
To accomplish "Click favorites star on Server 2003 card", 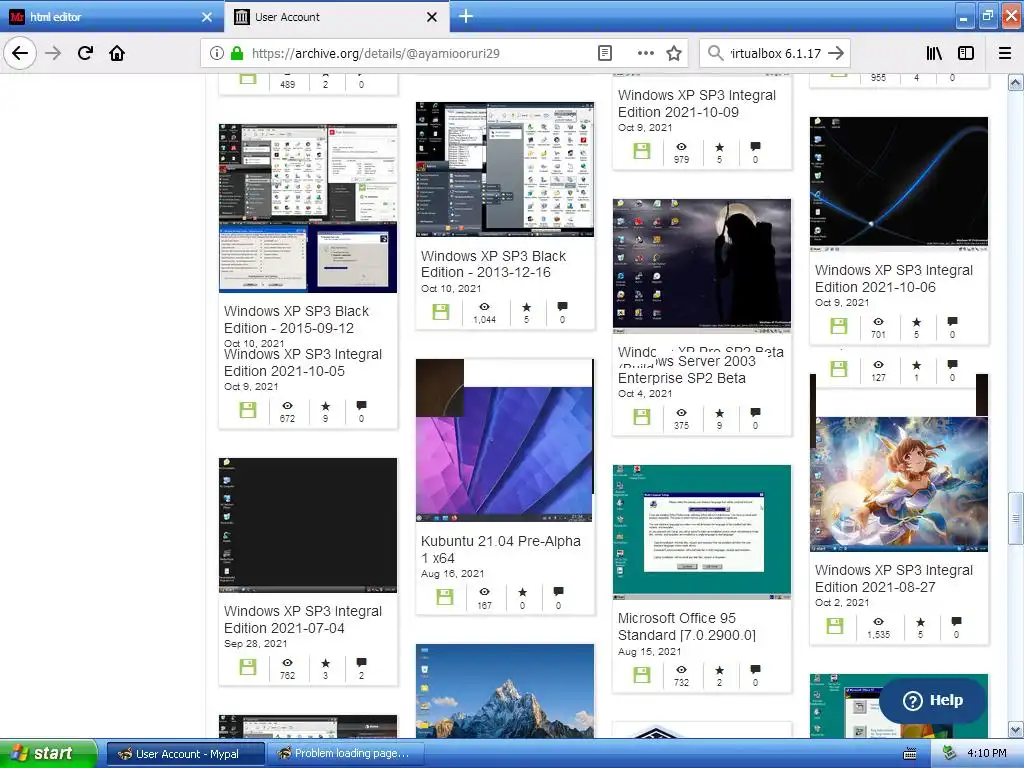I will [x=720, y=413].
